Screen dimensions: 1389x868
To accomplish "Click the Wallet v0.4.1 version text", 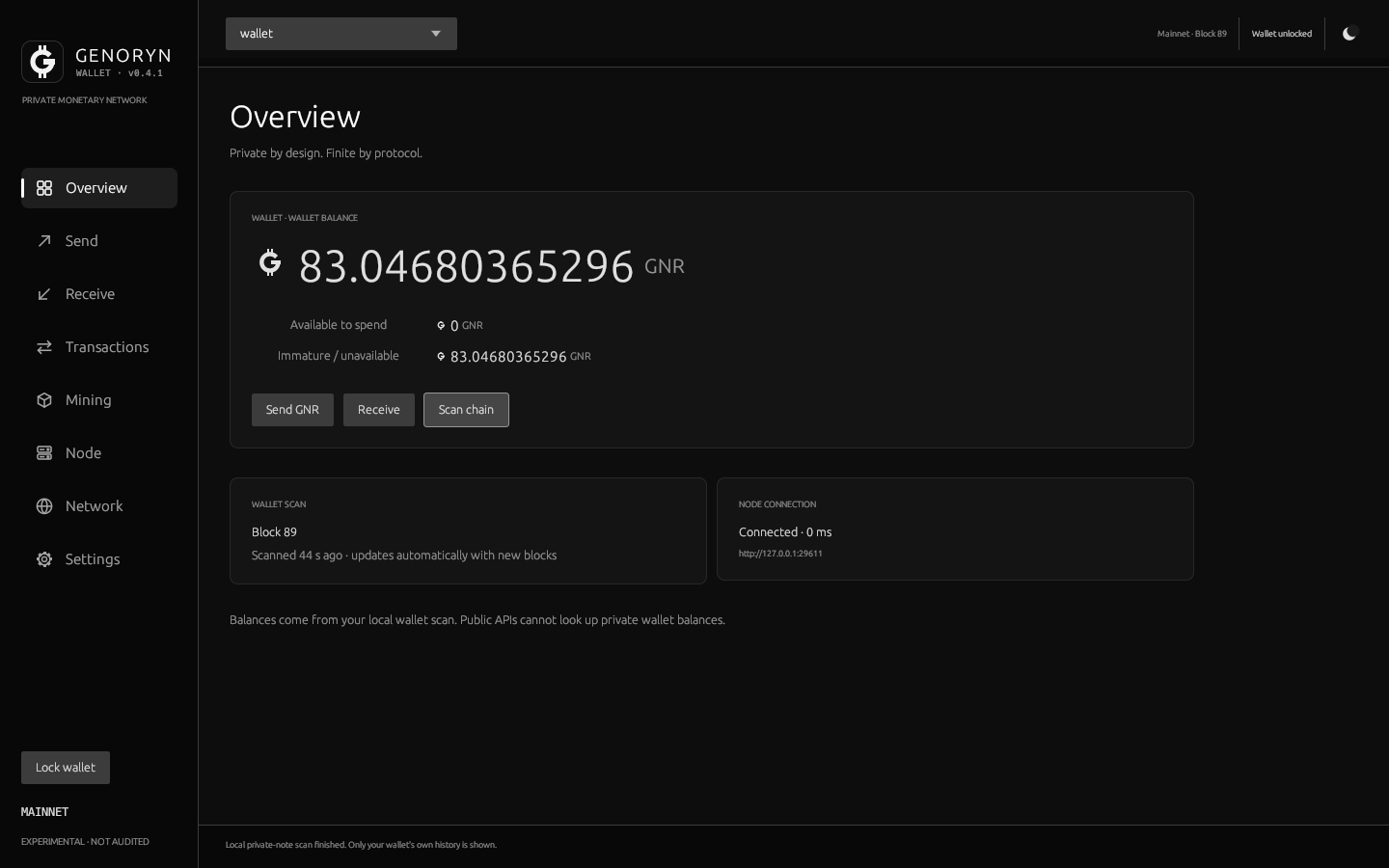I will tap(120, 73).
